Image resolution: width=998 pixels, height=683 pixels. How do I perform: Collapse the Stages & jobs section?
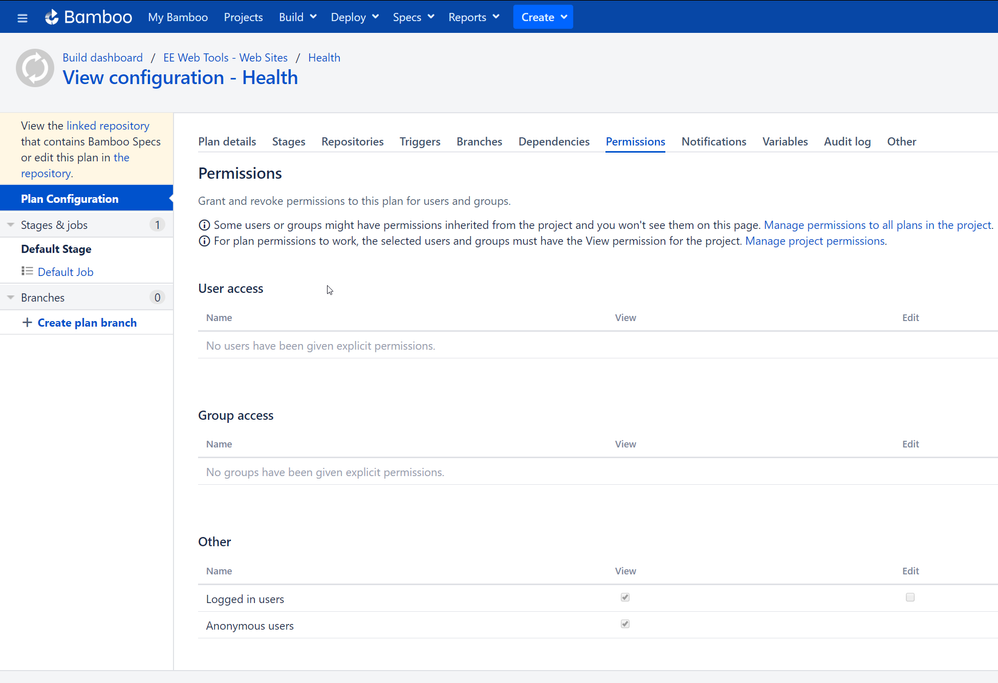(10, 225)
